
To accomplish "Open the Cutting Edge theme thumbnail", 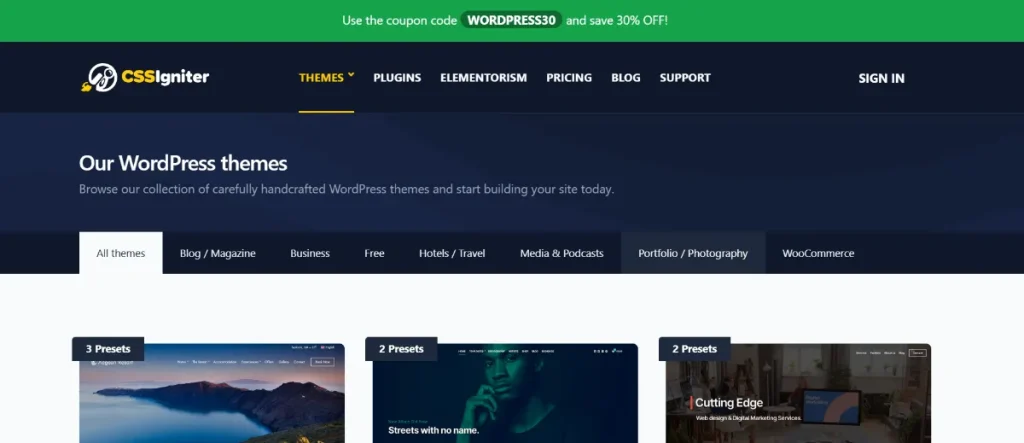I will [x=798, y=393].
